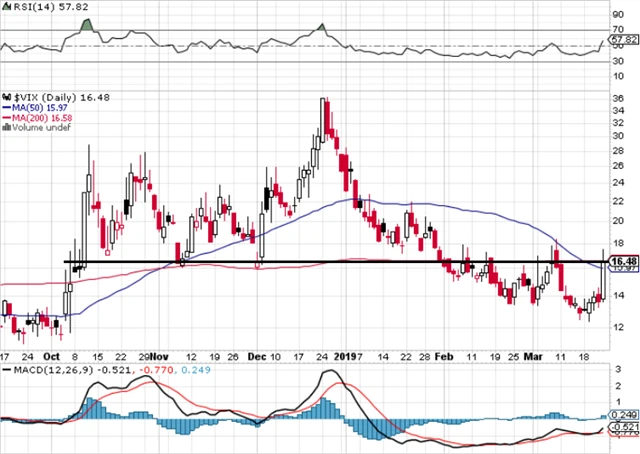This screenshot has height=454, width=640.
Task: Click the 2019 label on date axis
Action: [x=345, y=355]
